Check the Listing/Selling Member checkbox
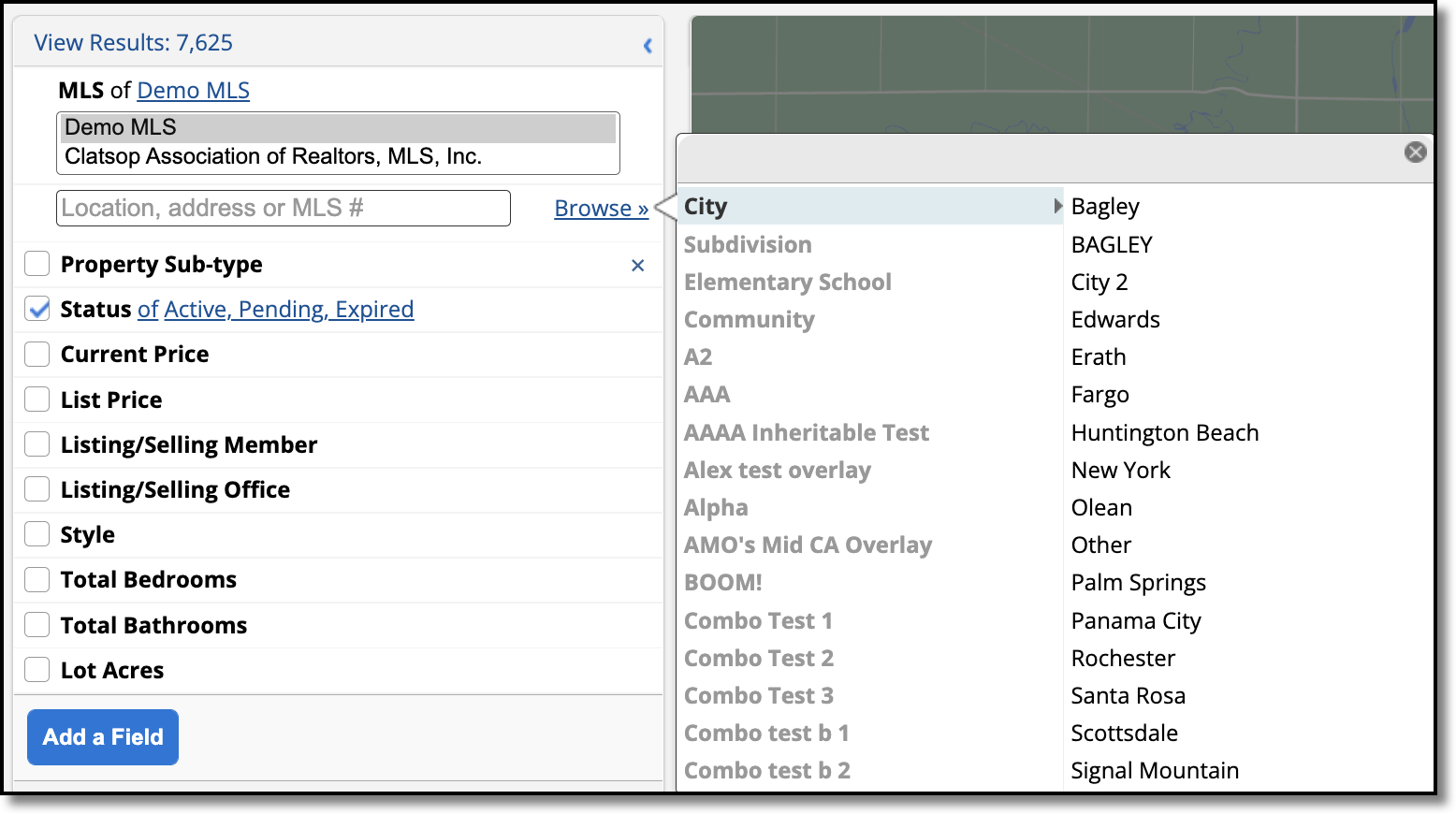The height and width of the screenshot is (814, 1456). click(37, 444)
